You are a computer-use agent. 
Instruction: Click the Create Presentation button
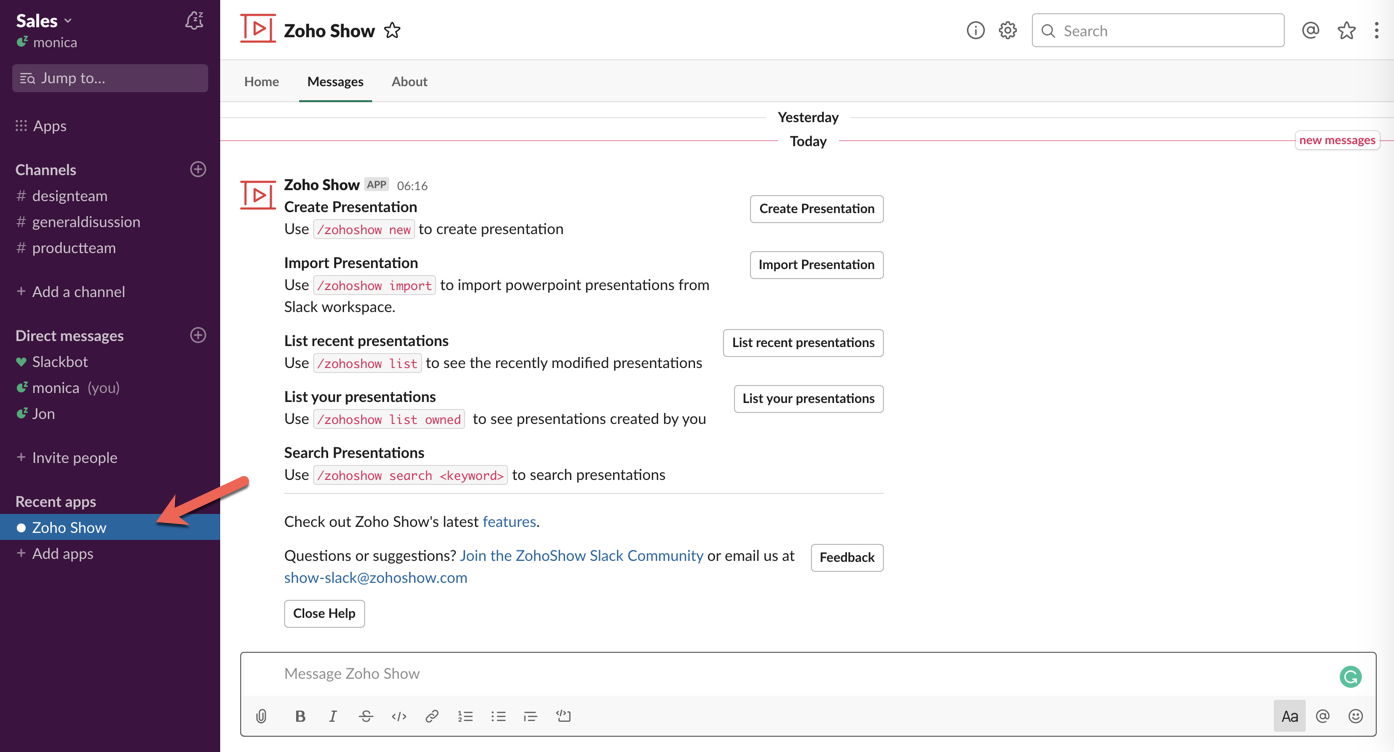(816, 209)
